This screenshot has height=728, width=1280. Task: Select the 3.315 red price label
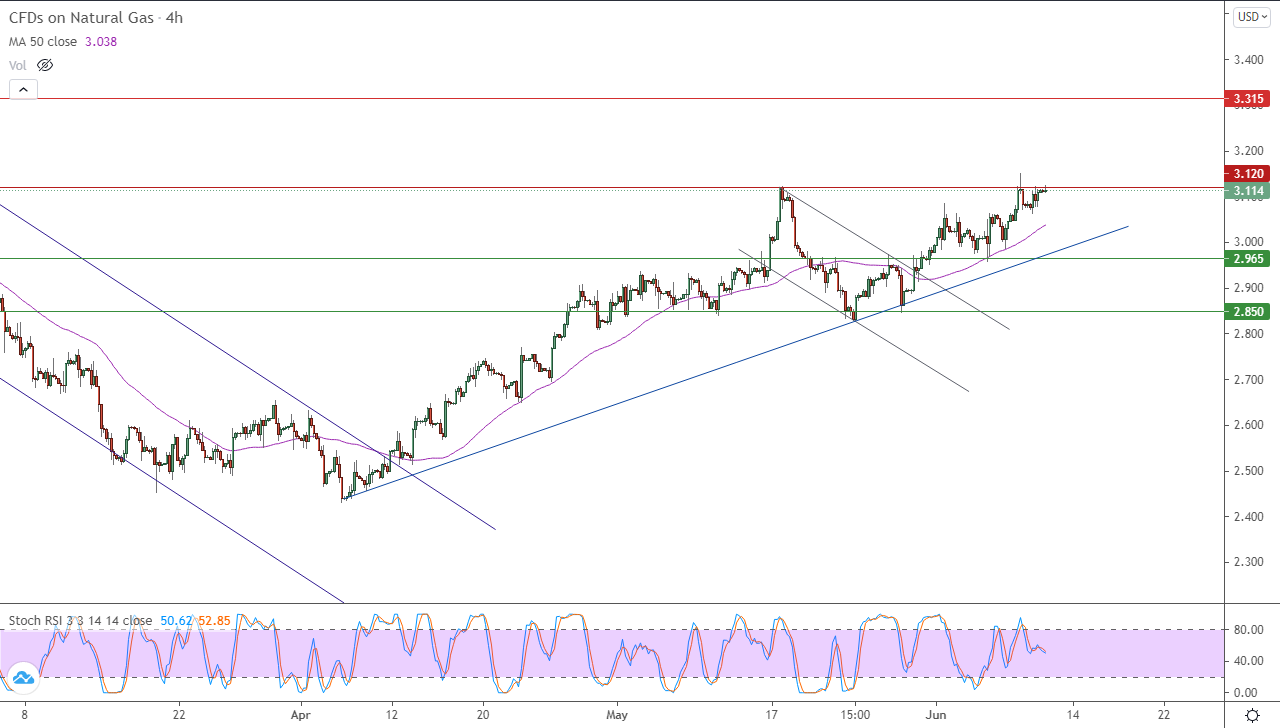[1250, 99]
